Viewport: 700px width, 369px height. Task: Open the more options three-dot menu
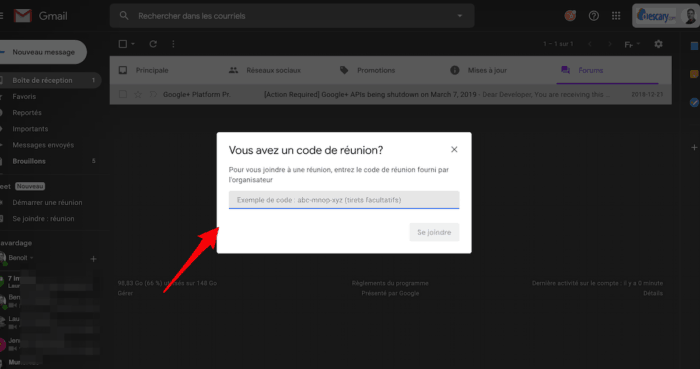click(173, 44)
